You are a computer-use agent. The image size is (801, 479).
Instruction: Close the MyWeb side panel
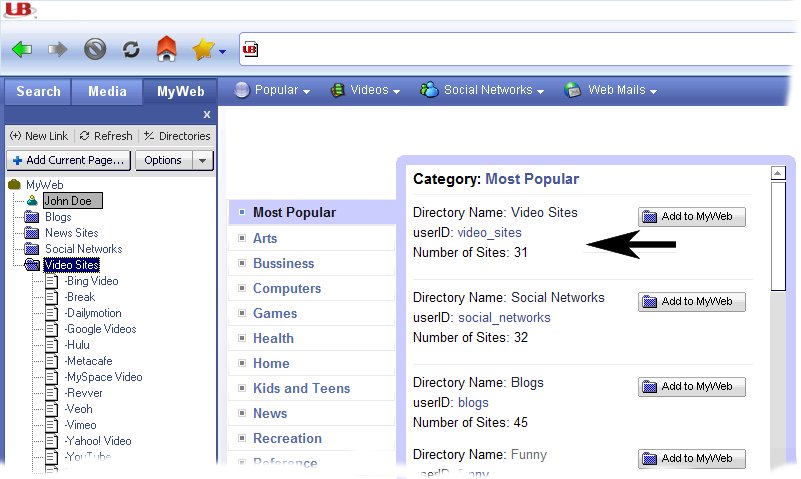tap(207, 114)
